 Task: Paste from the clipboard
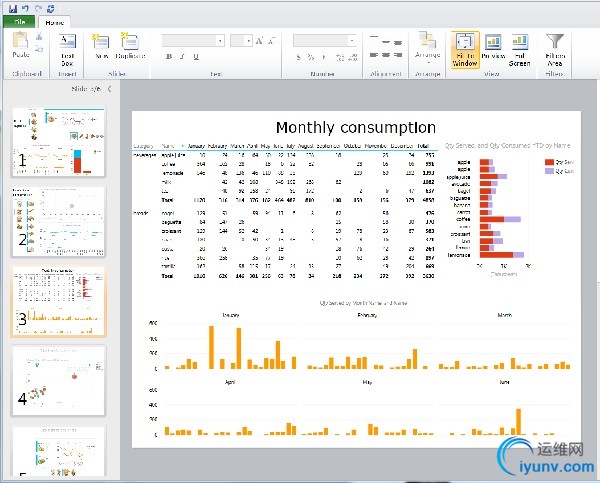click(x=21, y=45)
